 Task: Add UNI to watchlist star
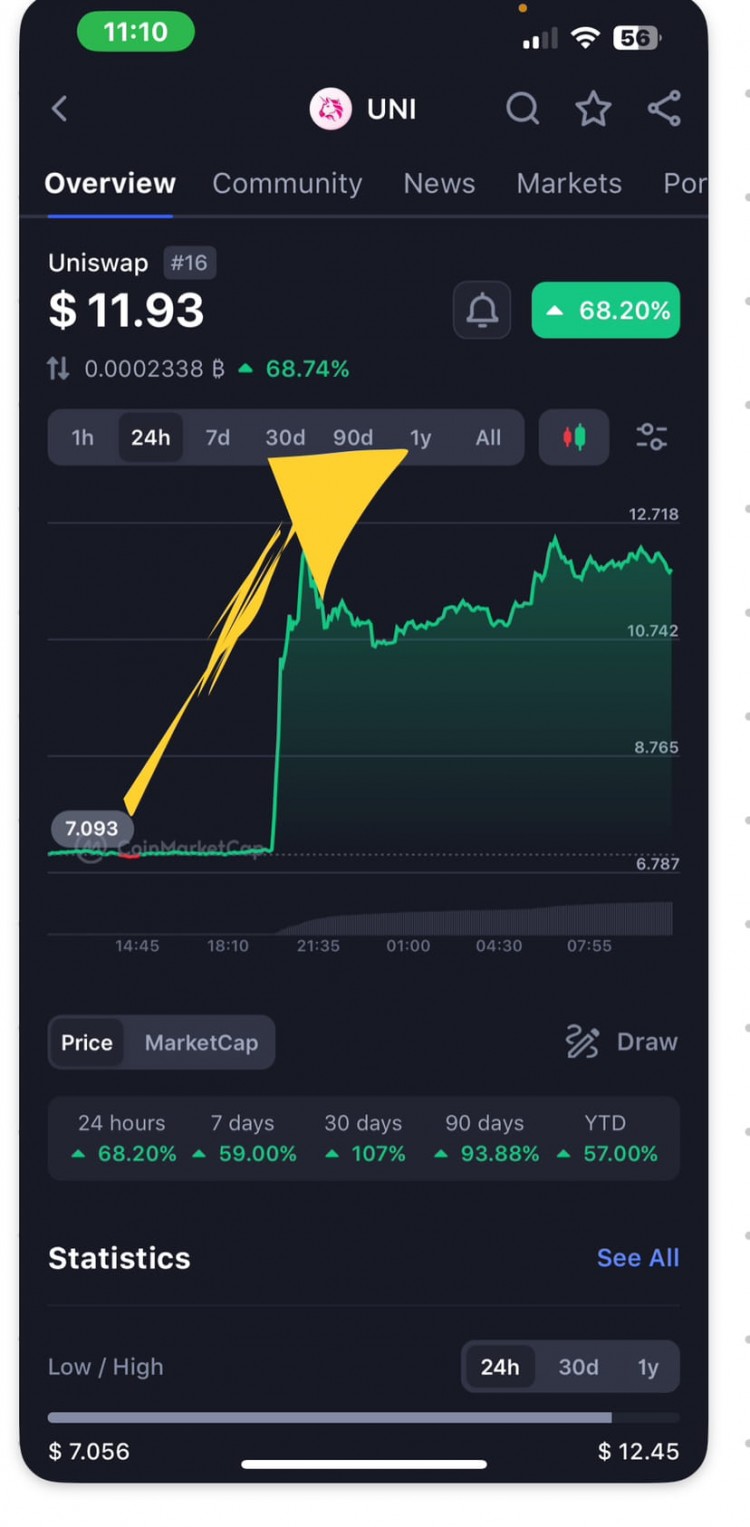tap(593, 109)
